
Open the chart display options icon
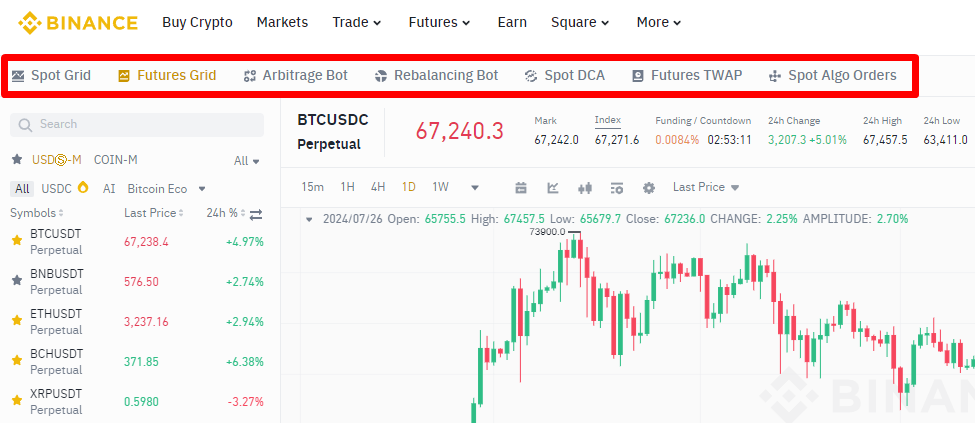point(617,187)
